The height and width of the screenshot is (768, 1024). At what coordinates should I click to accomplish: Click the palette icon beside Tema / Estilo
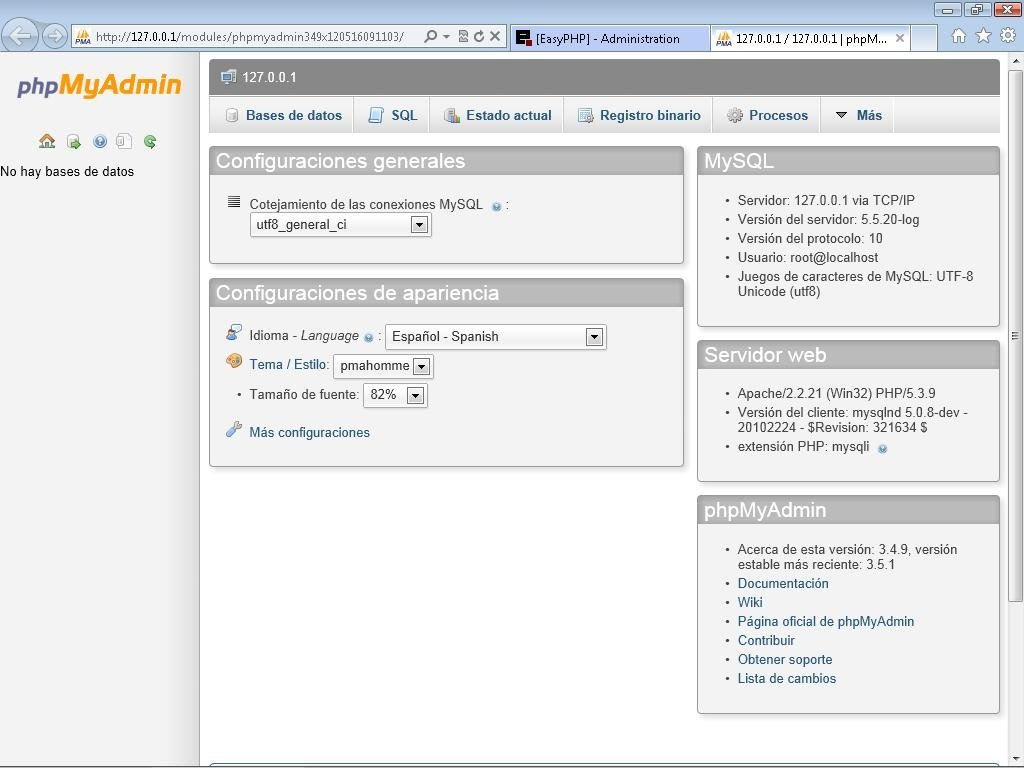233,360
